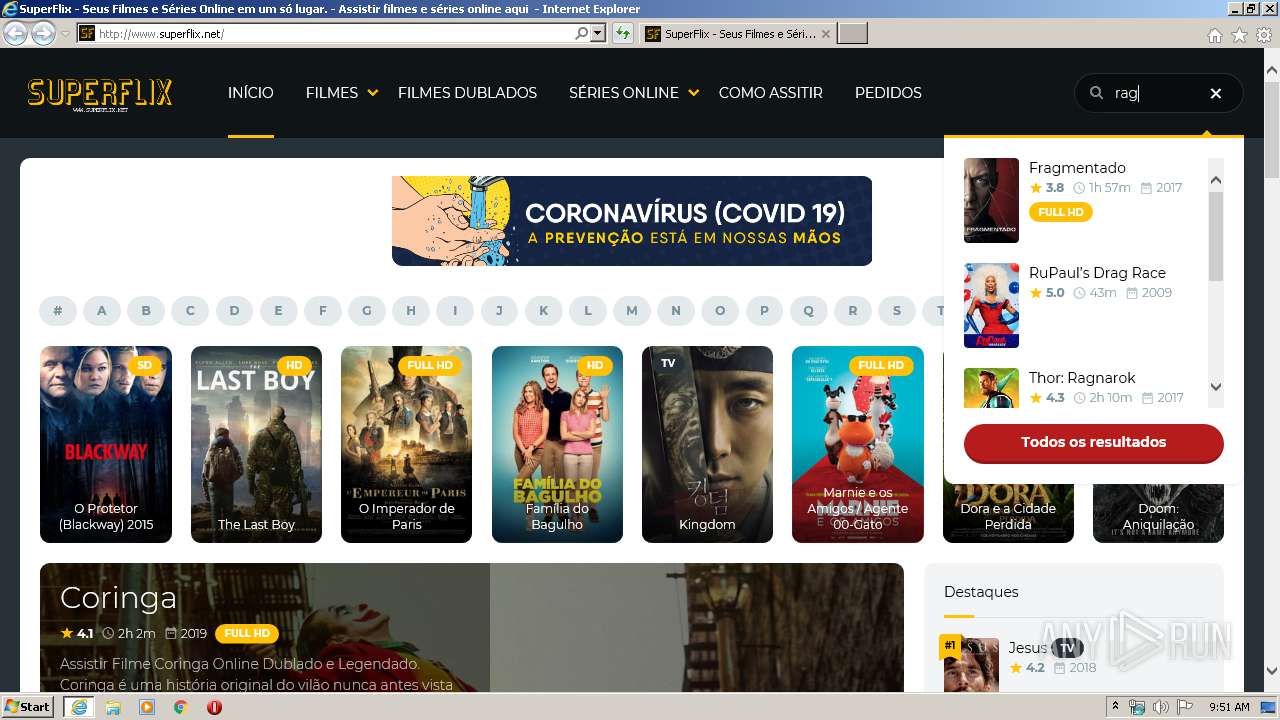Image resolution: width=1280 pixels, height=720 pixels.
Task: Open browser Tools gear icon
Action: [1264, 35]
